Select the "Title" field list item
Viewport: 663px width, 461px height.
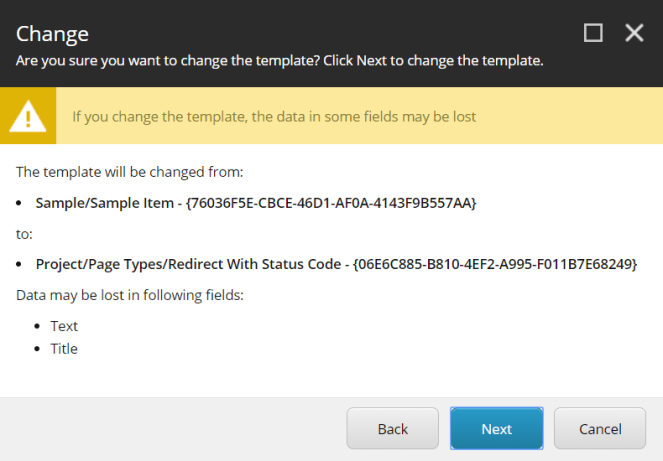(64, 349)
